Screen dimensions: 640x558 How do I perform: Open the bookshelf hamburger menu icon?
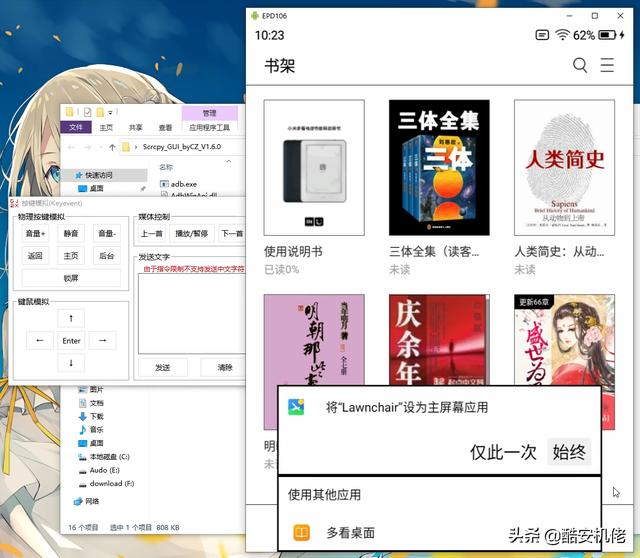click(x=607, y=65)
